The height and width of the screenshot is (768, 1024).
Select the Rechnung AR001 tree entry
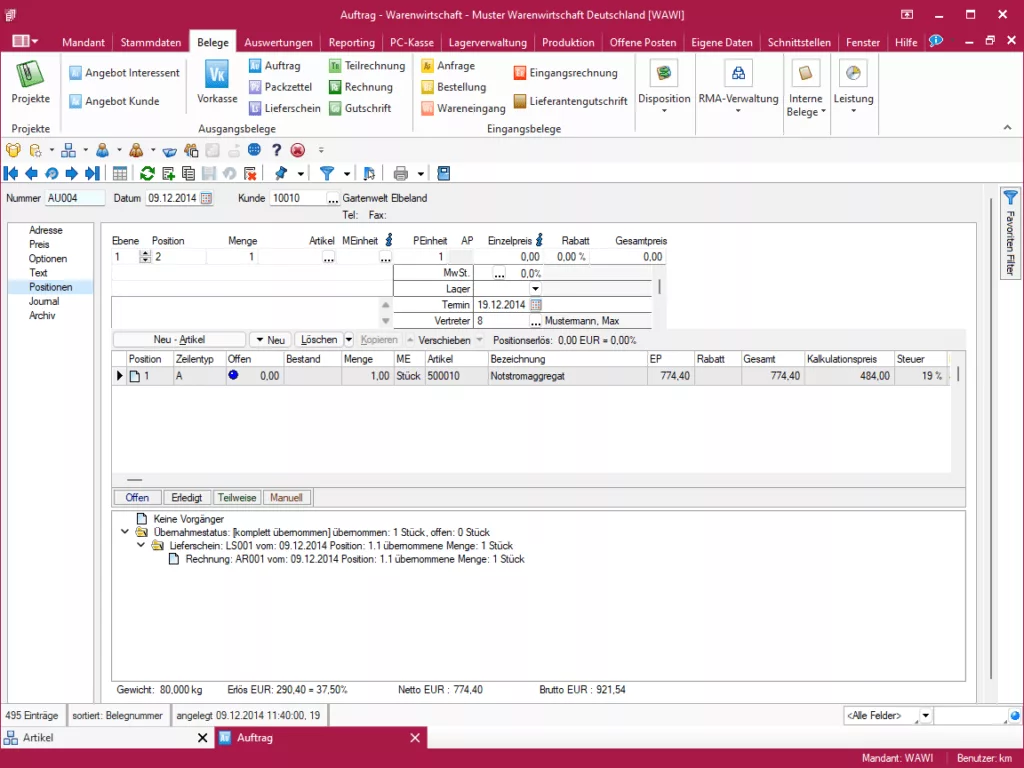[355, 559]
